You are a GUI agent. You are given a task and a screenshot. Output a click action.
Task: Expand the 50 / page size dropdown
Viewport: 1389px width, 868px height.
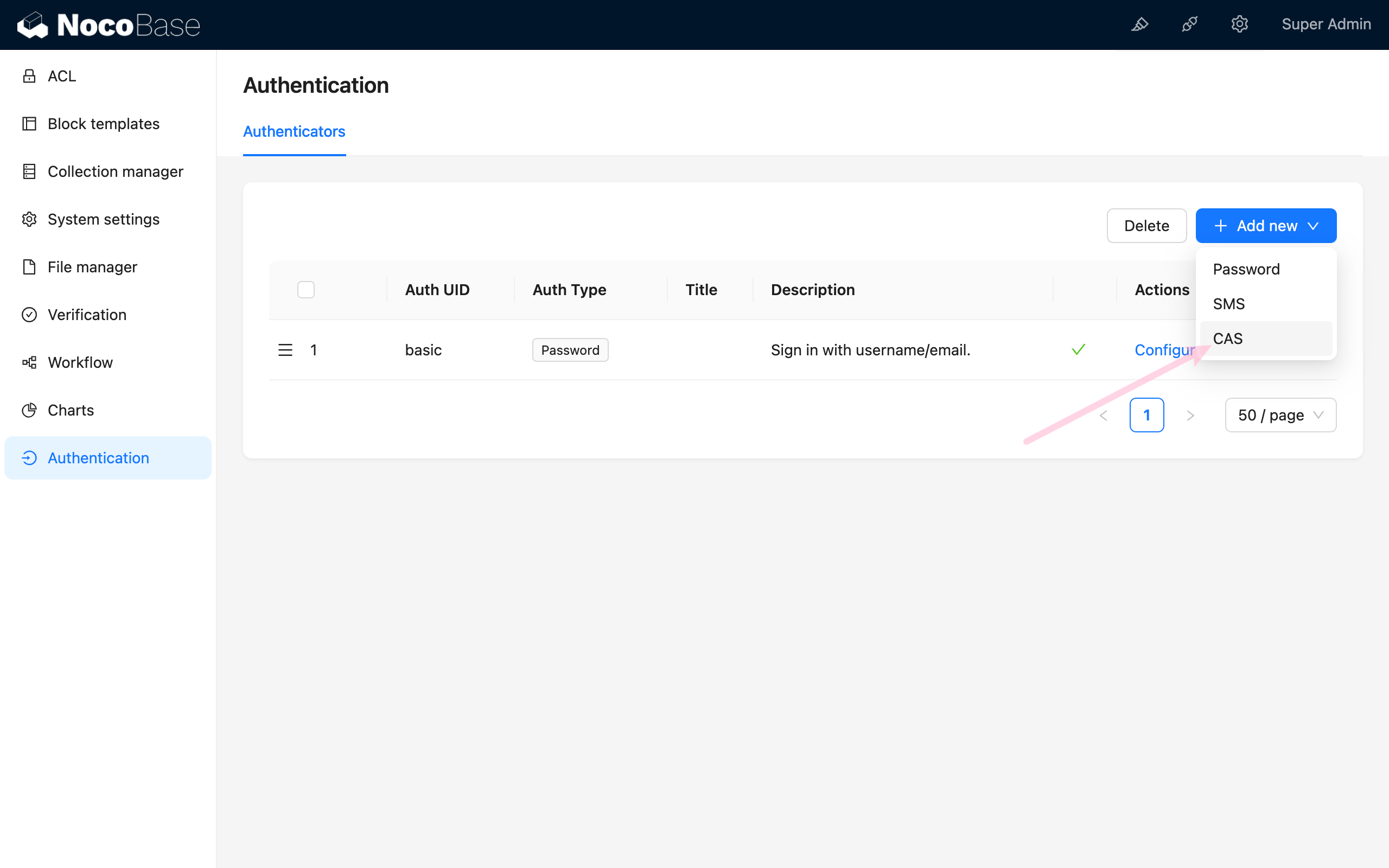pyautogui.click(x=1280, y=415)
